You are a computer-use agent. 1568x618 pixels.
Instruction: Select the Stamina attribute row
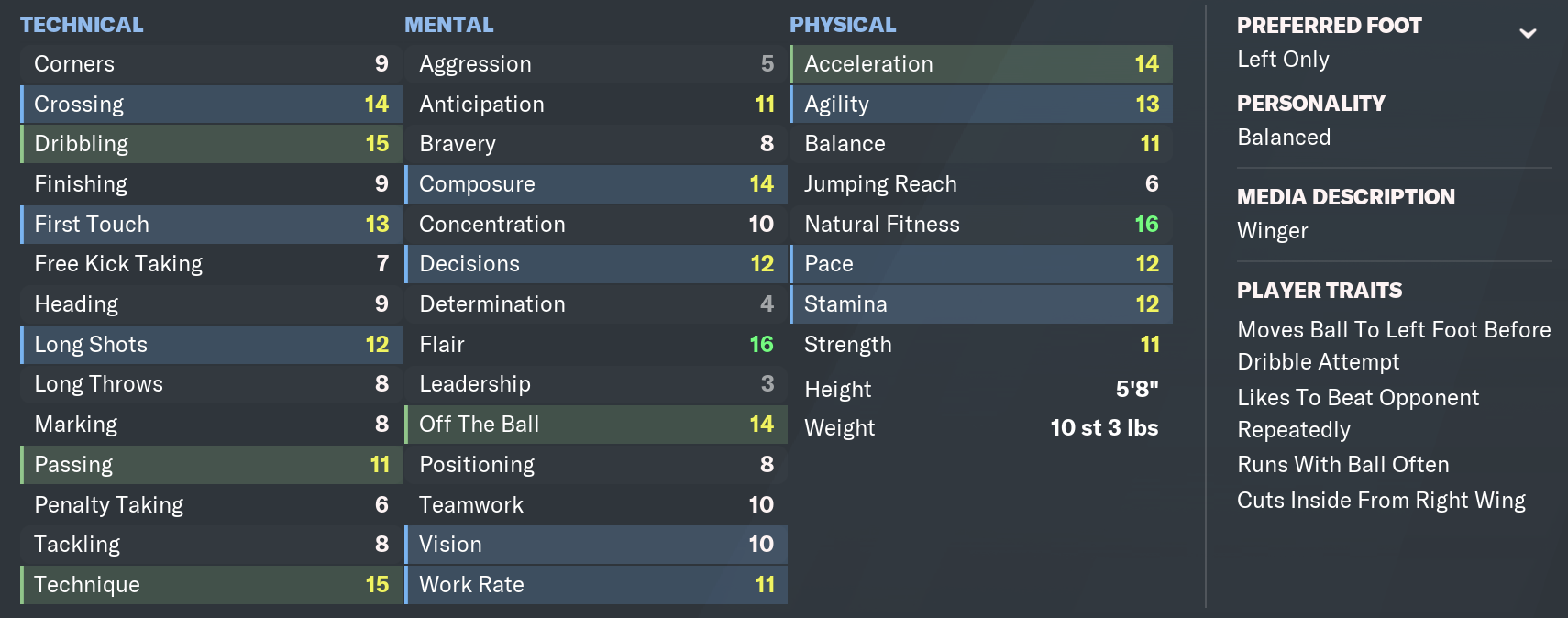pos(981,304)
